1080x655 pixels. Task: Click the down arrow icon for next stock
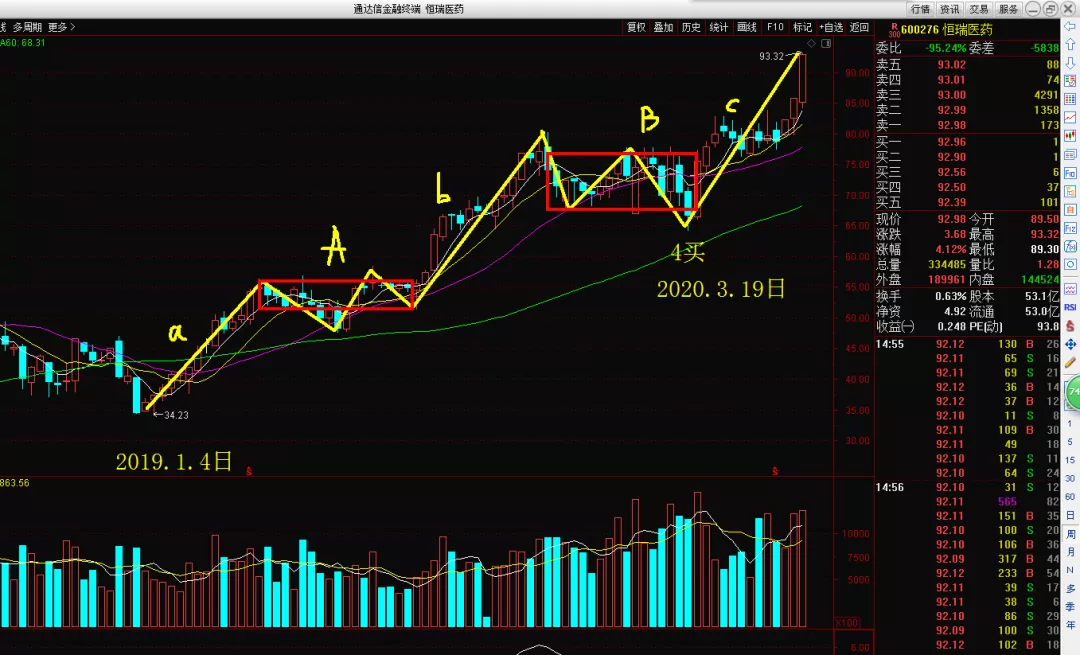click(1070, 63)
